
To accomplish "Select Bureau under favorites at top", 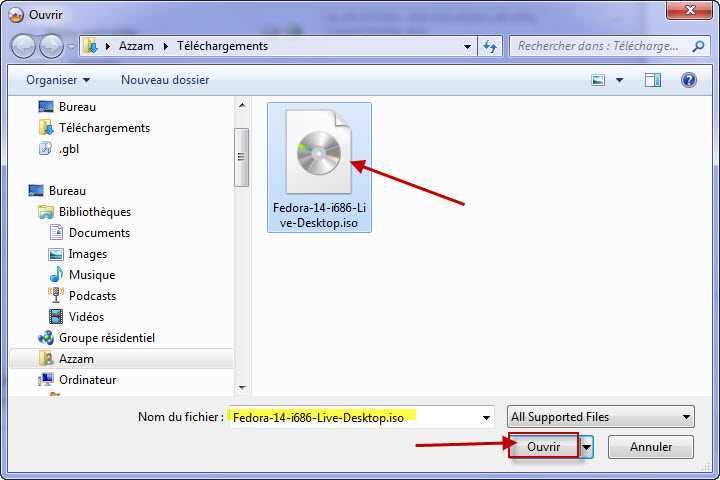I will coord(77,107).
